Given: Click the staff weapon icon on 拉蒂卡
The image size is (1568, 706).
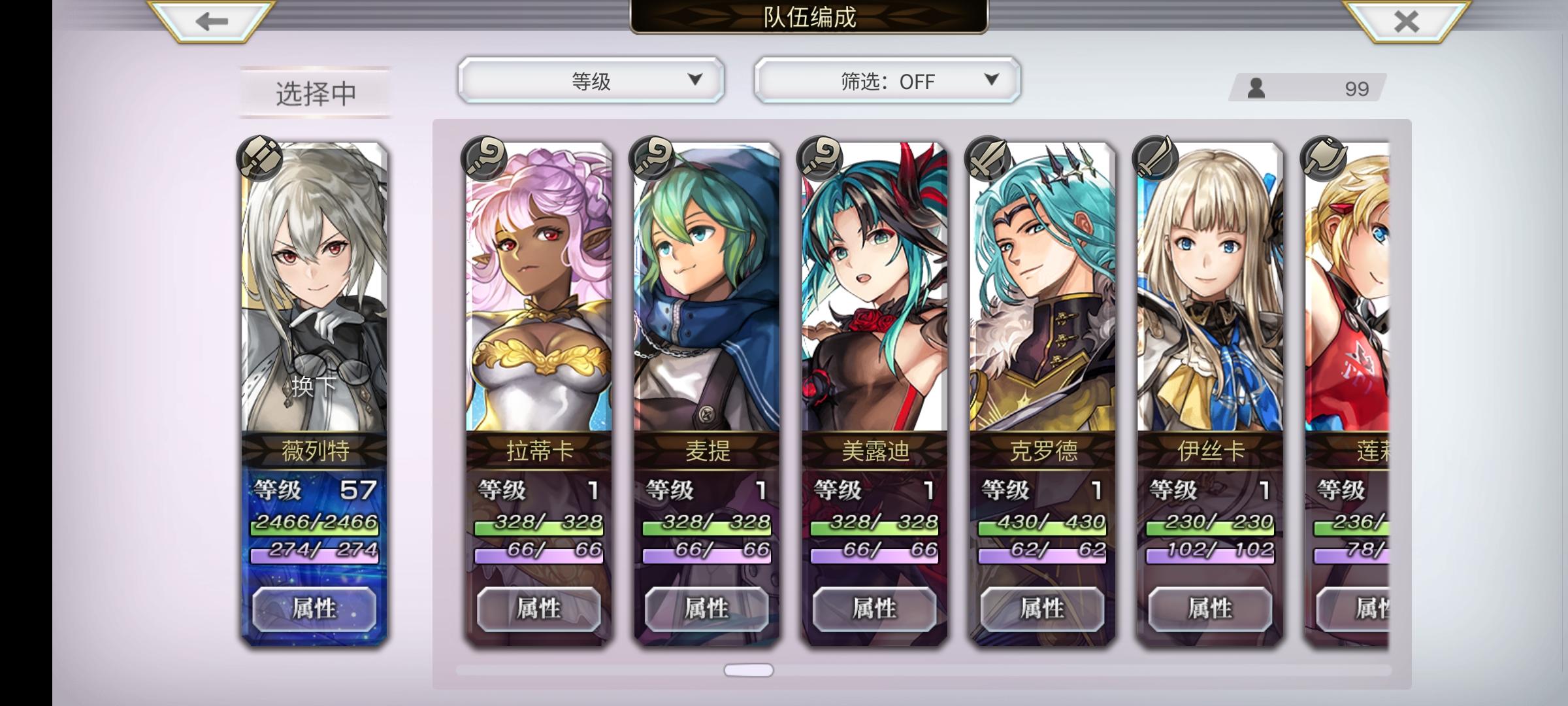Looking at the screenshot, I should tap(483, 158).
